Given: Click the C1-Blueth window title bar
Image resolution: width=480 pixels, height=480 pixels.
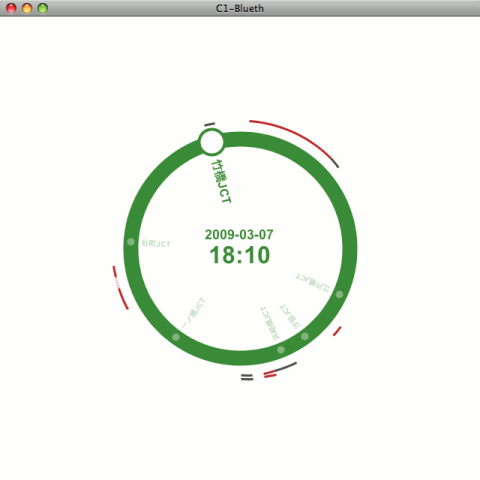Looking at the screenshot, I should [240, 8].
